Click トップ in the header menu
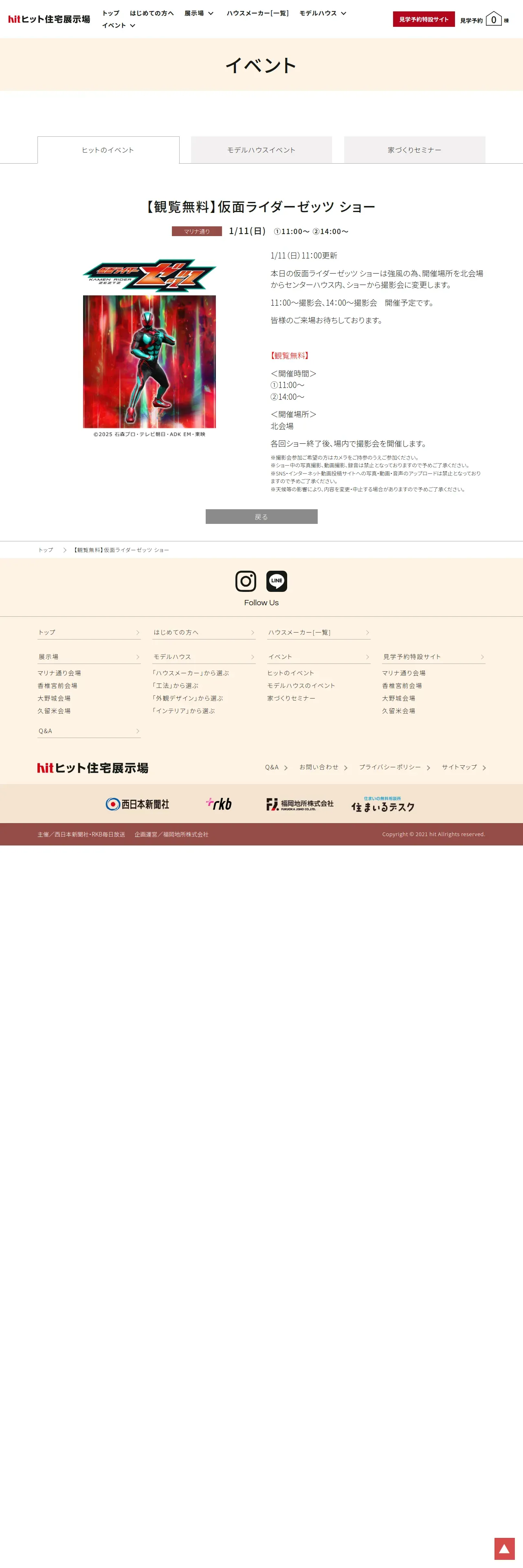 (111, 13)
